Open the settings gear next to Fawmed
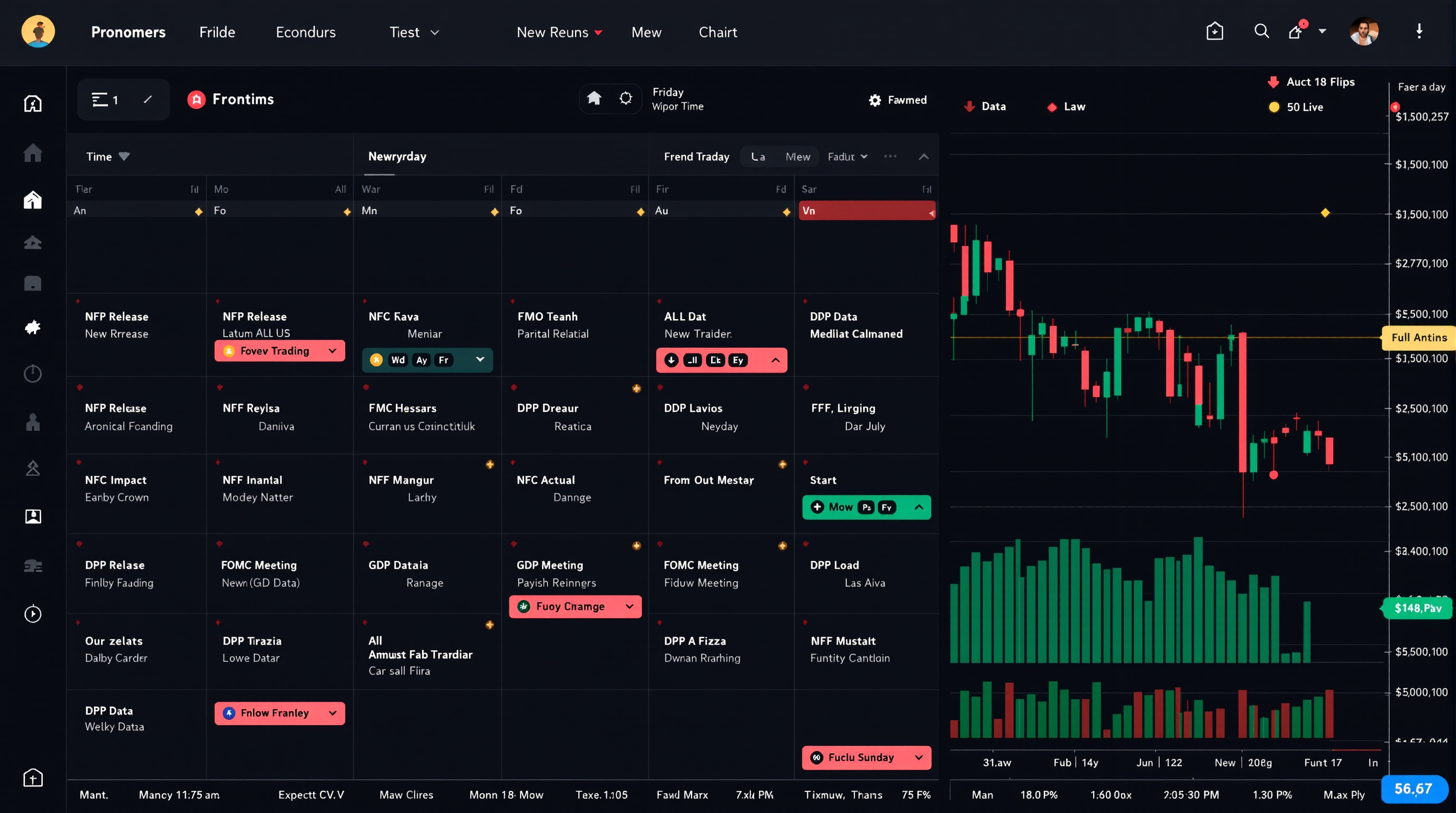 [874, 100]
